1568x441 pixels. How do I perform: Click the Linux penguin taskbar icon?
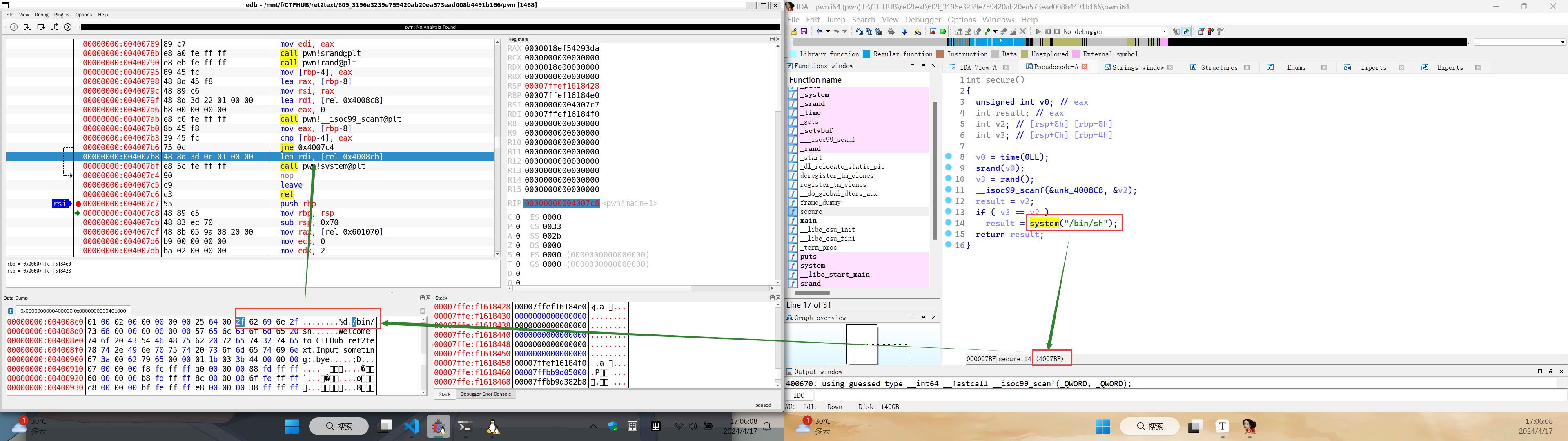click(493, 426)
